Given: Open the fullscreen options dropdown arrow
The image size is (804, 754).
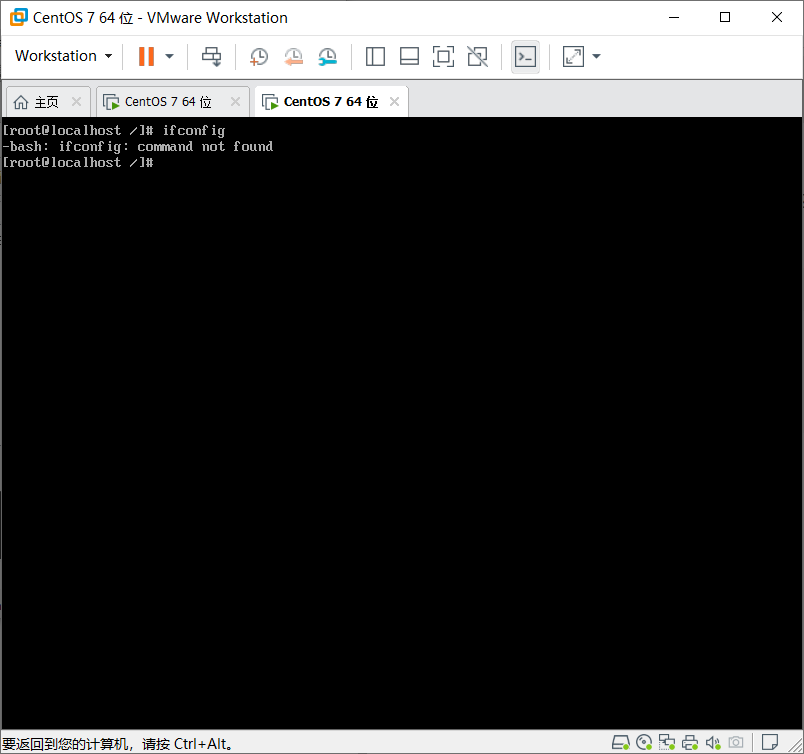Looking at the screenshot, I should tap(597, 56).
